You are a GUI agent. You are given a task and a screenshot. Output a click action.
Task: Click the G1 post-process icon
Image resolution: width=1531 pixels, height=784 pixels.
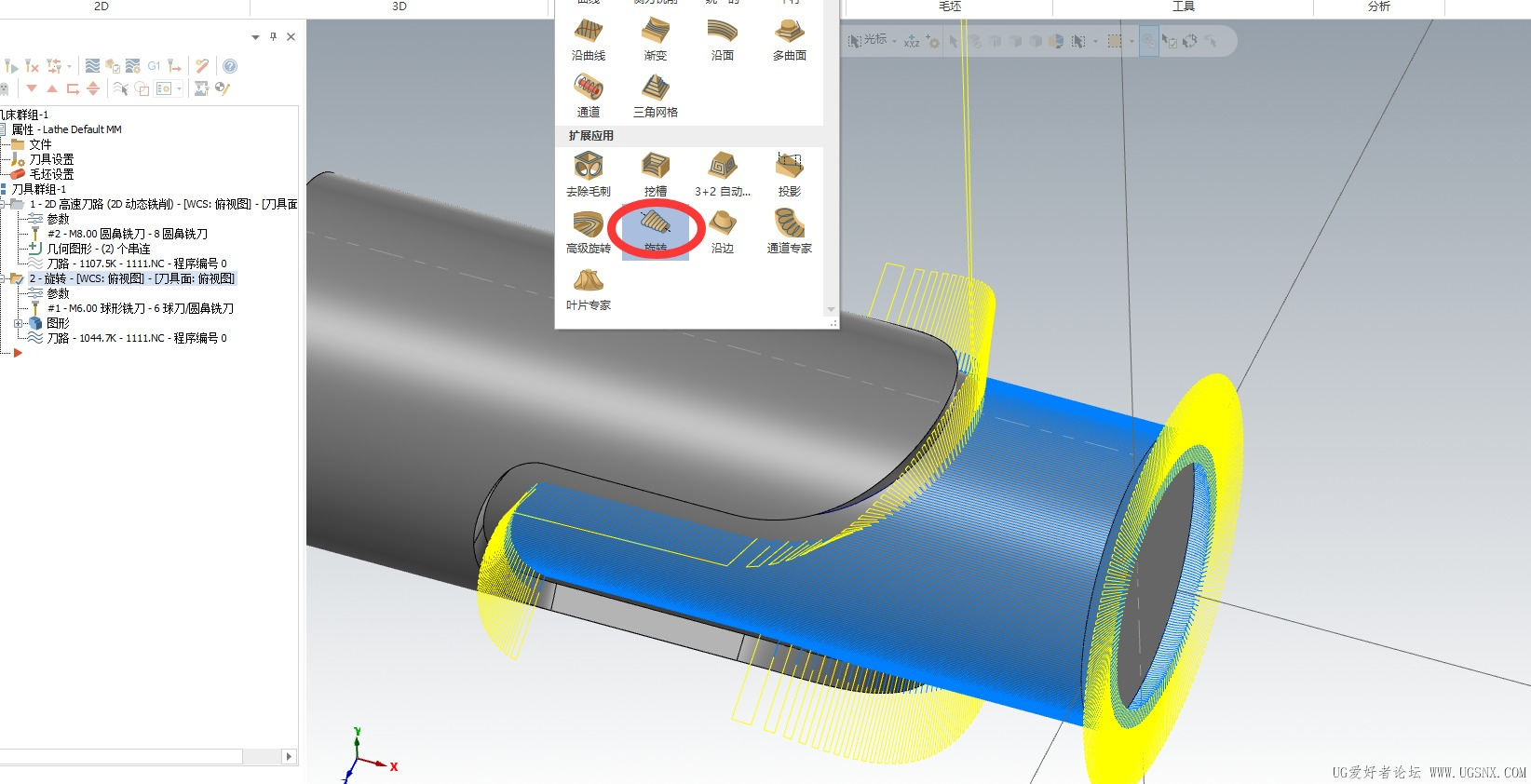(x=154, y=66)
